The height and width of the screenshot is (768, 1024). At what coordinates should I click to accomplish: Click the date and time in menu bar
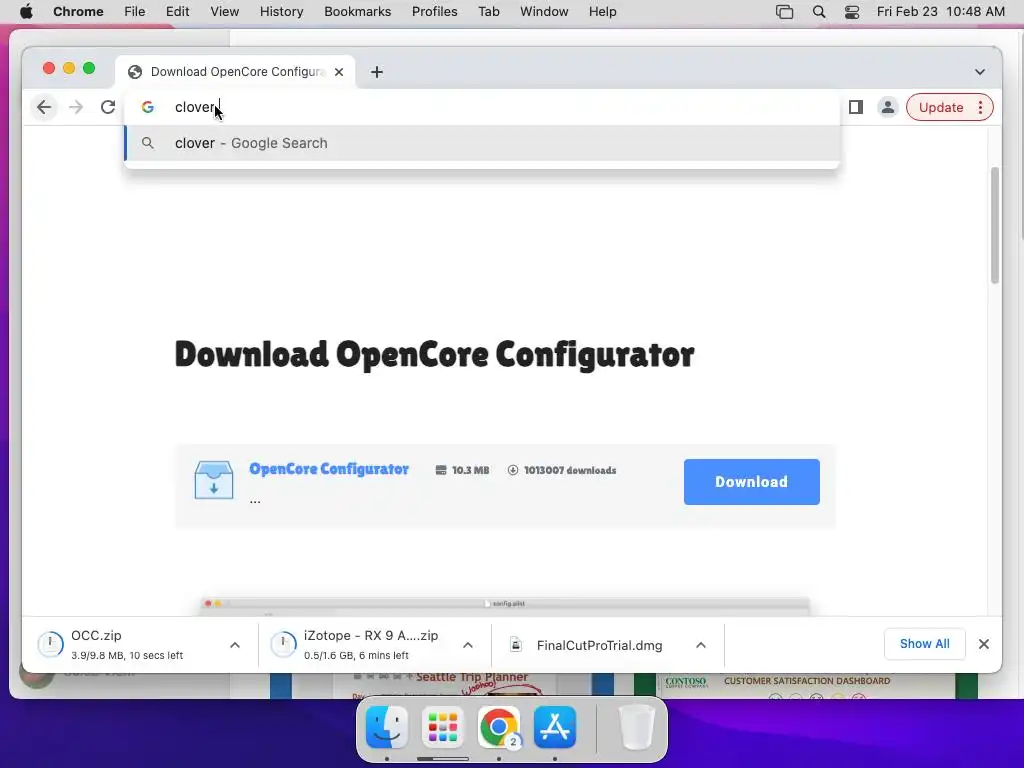tap(940, 12)
